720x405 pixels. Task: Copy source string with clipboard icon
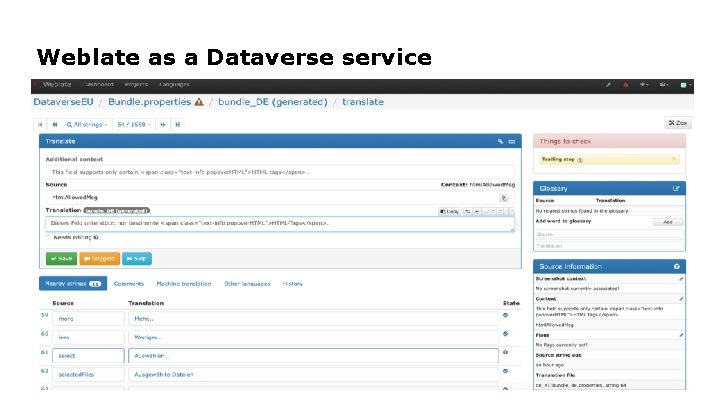click(504, 198)
